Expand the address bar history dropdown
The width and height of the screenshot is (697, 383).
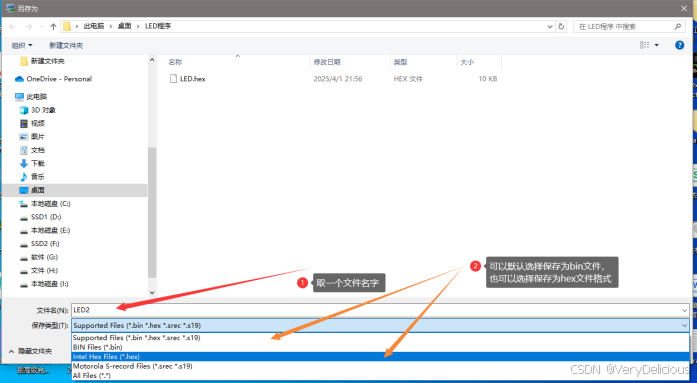(550, 27)
